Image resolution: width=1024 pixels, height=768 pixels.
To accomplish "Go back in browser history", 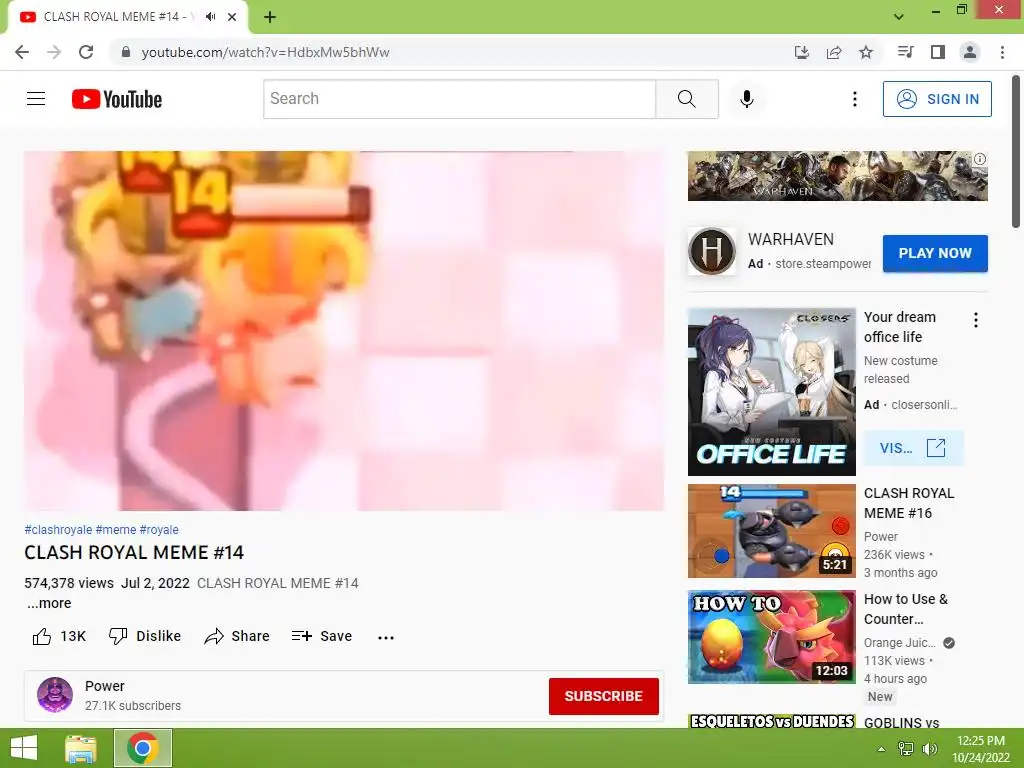I will pos(22,52).
